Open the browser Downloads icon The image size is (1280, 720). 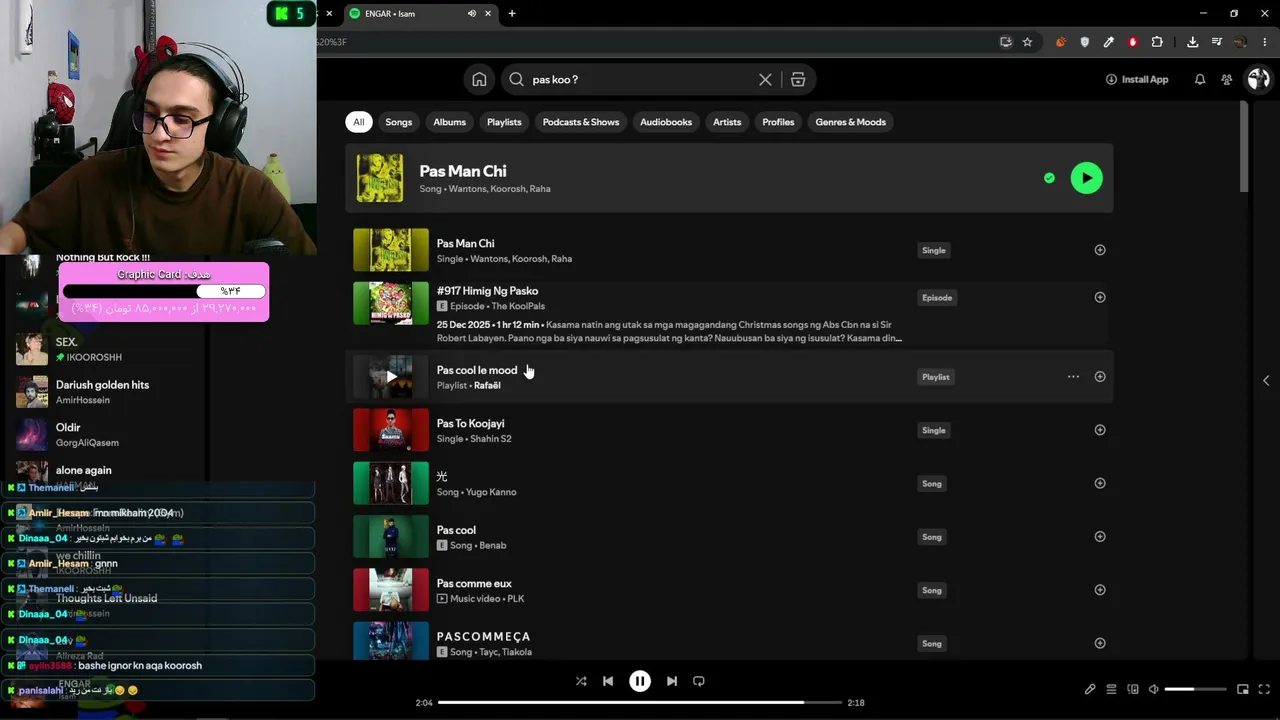1192,42
